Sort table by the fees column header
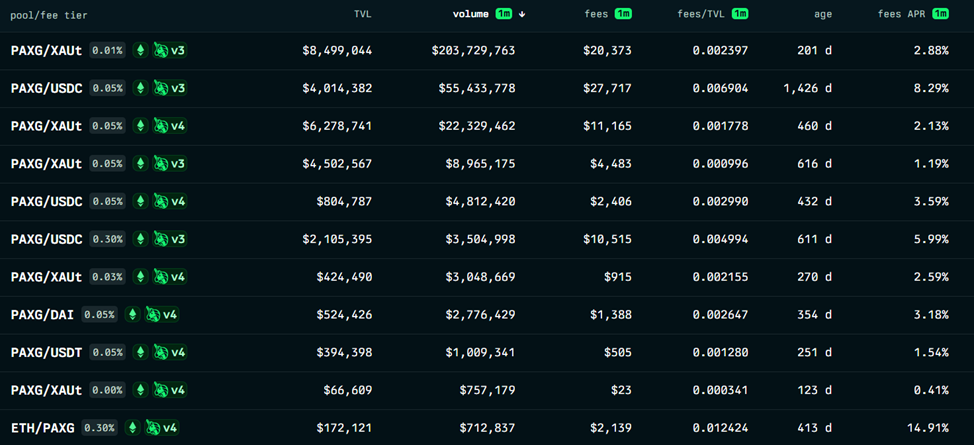This screenshot has width=974, height=445. coord(597,14)
